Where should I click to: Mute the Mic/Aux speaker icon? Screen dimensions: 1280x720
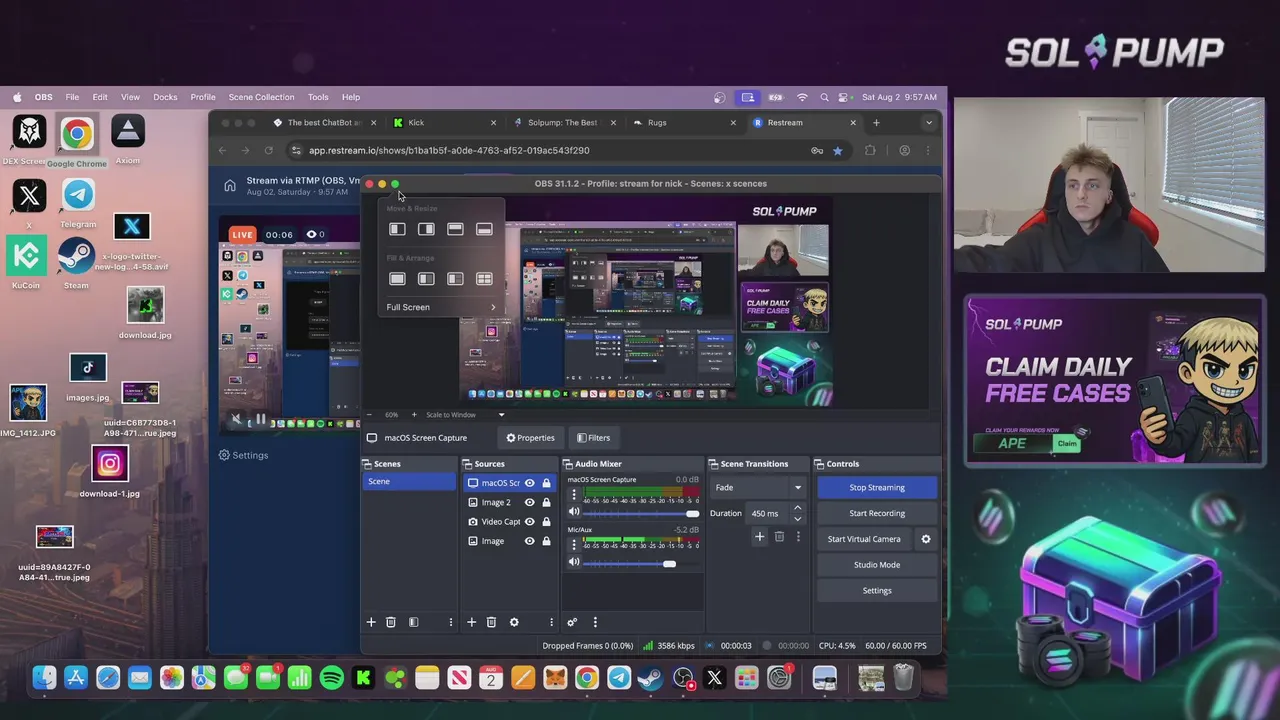pos(574,562)
